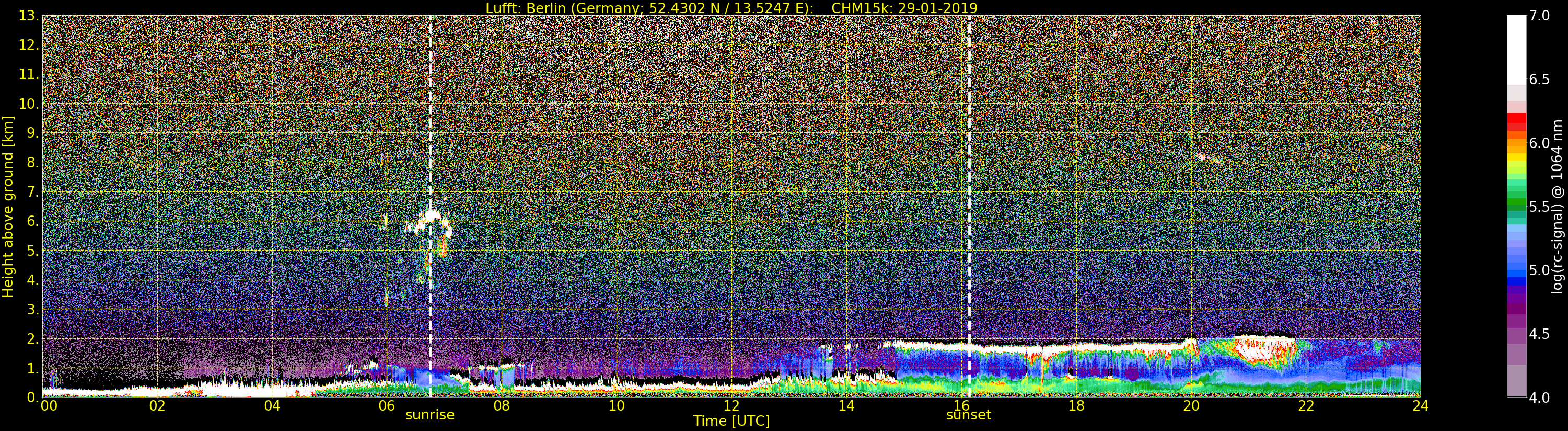The width and height of the screenshot is (1568, 431).
Task: Click the height axis tick label '4.'
Action: pos(33,280)
